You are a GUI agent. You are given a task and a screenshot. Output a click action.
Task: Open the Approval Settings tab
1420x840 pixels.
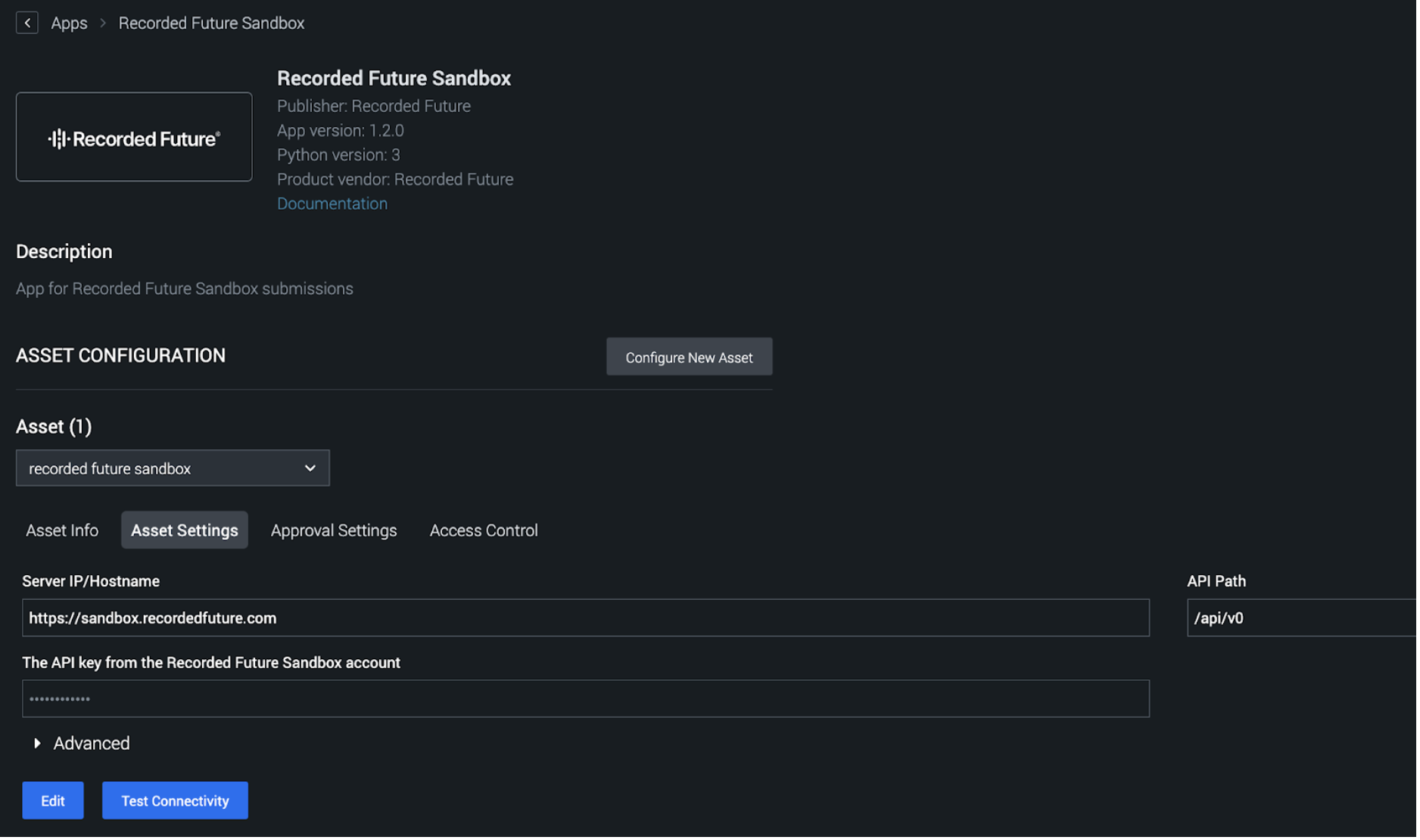point(334,531)
